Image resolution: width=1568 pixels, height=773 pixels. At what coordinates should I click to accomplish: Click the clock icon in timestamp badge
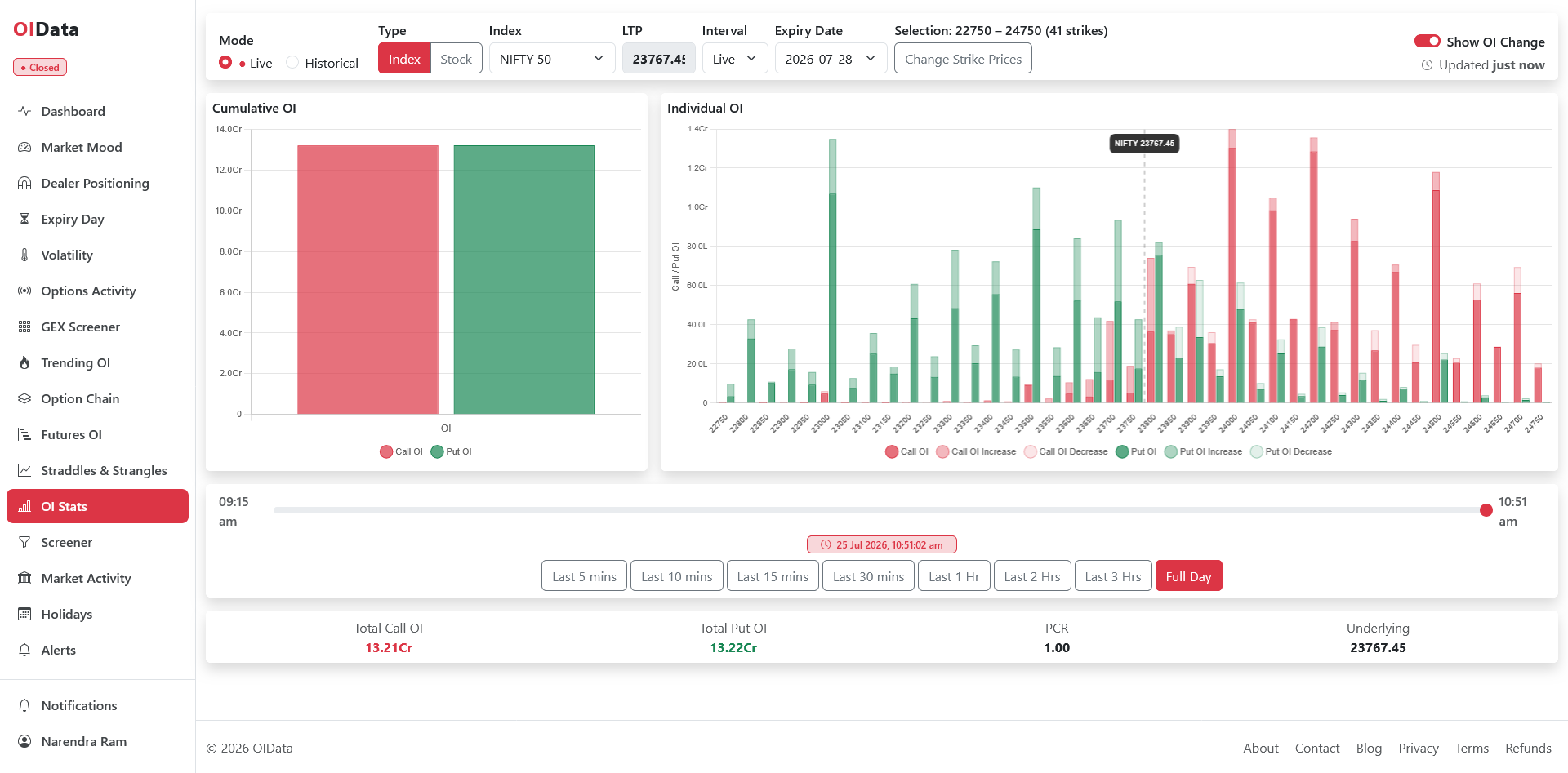pyautogui.click(x=826, y=544)
